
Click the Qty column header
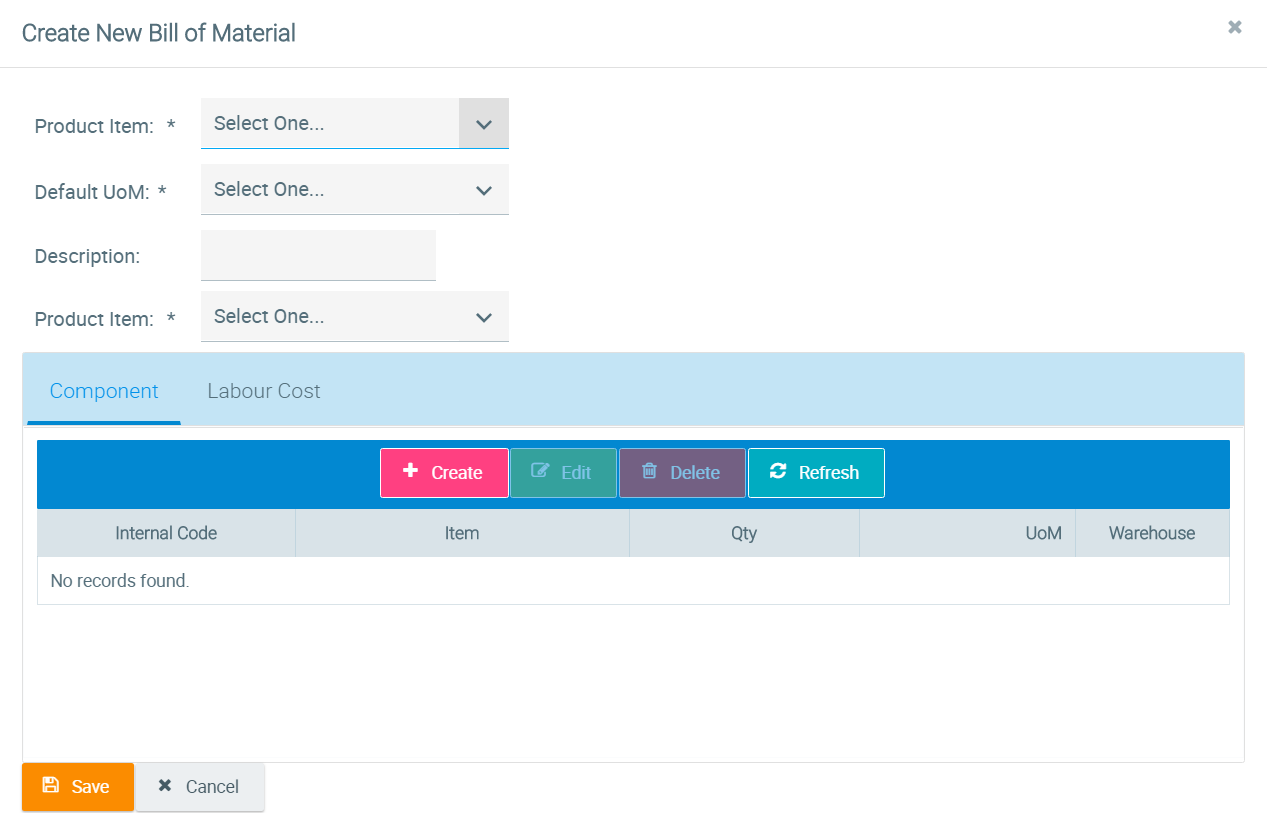(x=744, y=533)
